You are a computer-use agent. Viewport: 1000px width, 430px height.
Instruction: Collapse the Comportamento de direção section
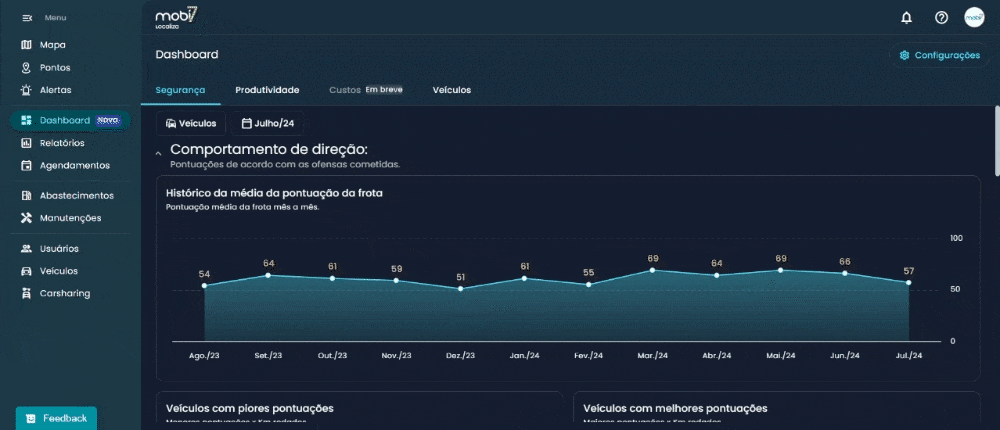click(x=158, y=153)
